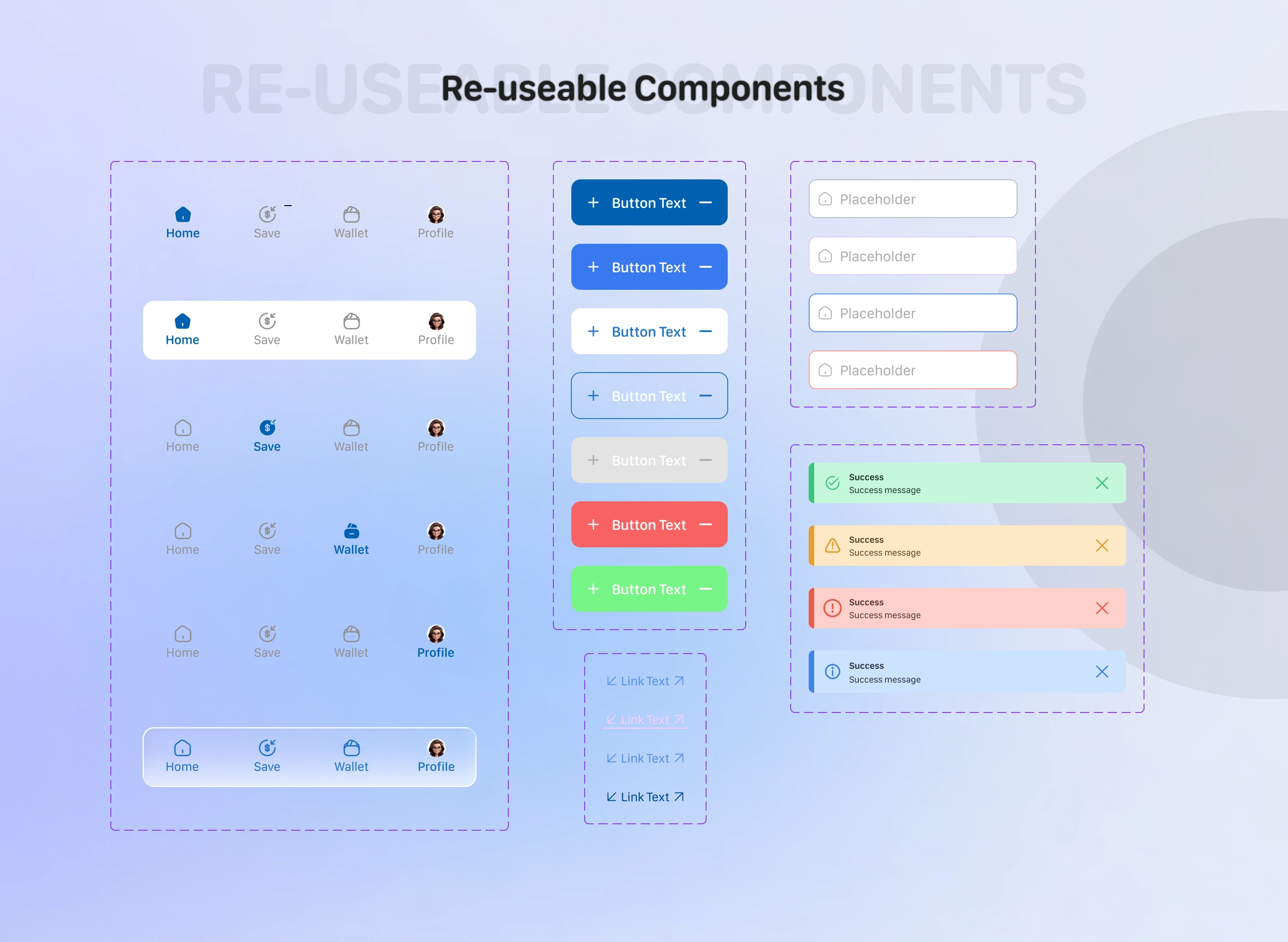Click the X on the green success alert
1288x942 pixels.
coord(1102,483)
